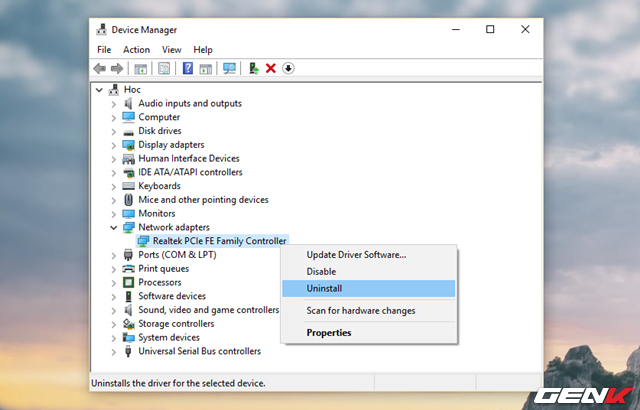The height and width of the screenshot is (410, 640).
Task: Click the Update driver software toolbar icon
Action: pyautogui.click(x=253, y=68)
